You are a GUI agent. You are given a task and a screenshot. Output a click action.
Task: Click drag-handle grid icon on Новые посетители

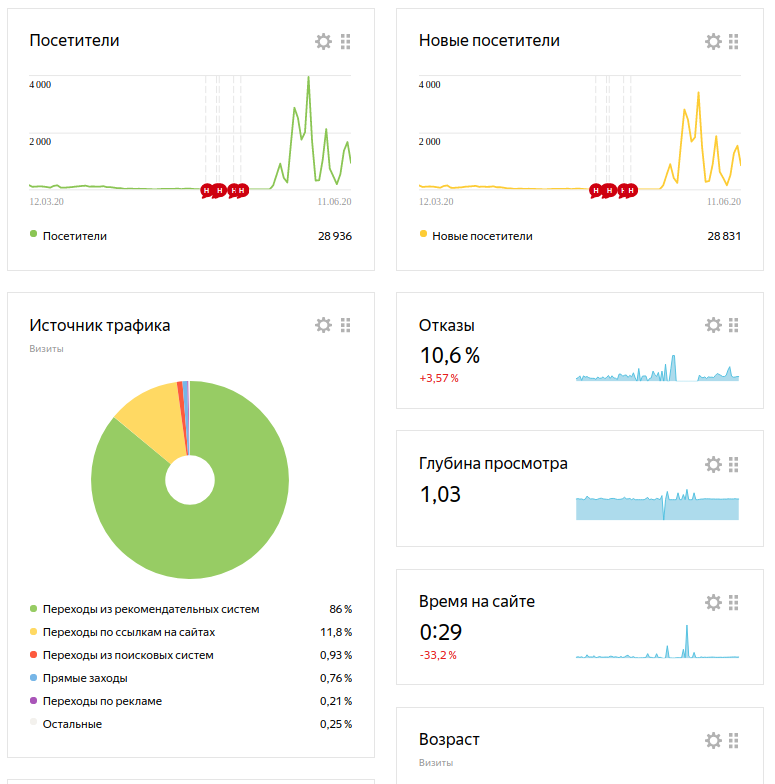pyautogui.click(x=735, y=41)
